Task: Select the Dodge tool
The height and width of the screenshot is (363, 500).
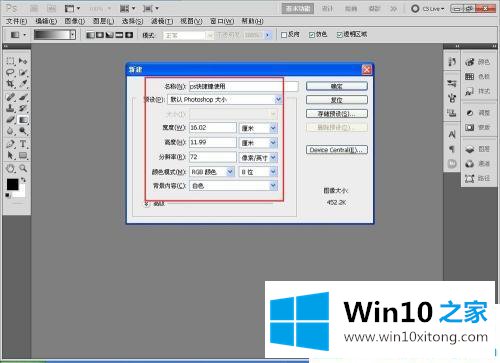Action: 23,131
